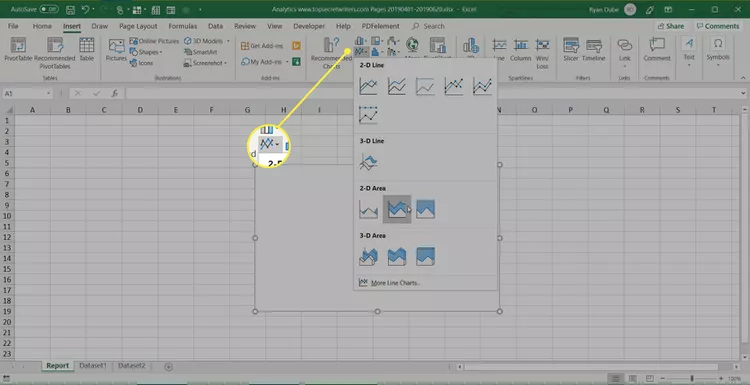
Task: Click the Search box in ribbon
Action: [429, 26]
